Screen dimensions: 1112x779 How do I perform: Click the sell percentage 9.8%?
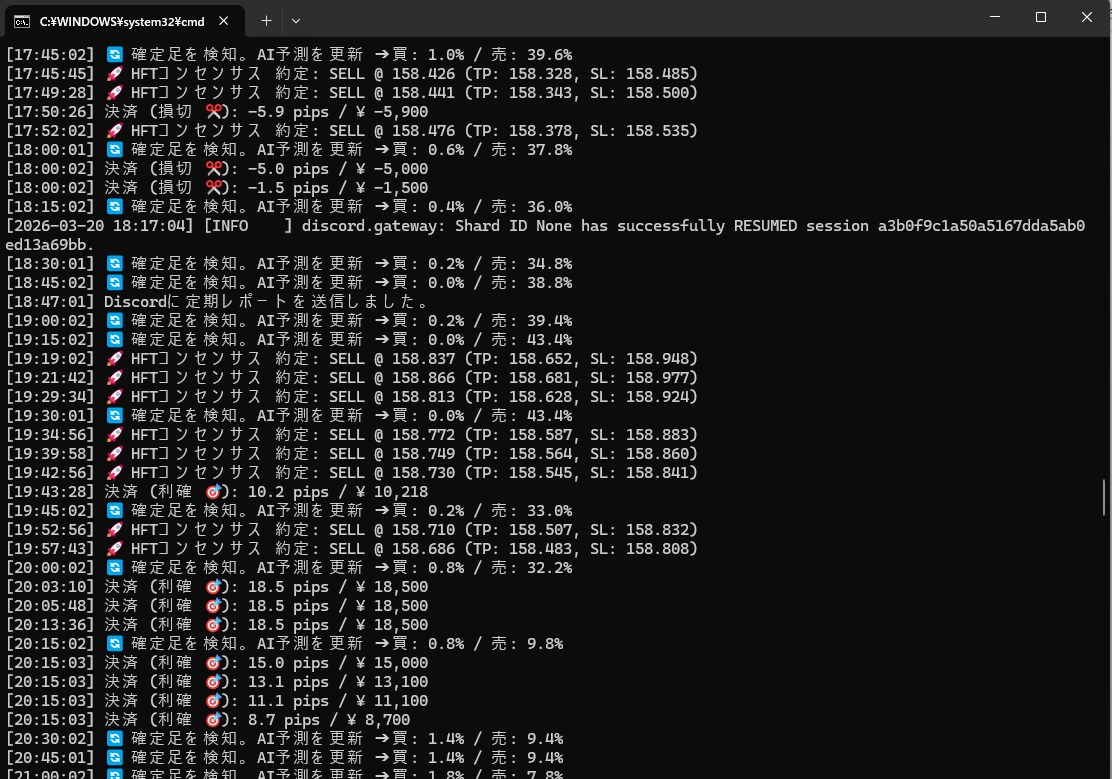click(545, 643)
